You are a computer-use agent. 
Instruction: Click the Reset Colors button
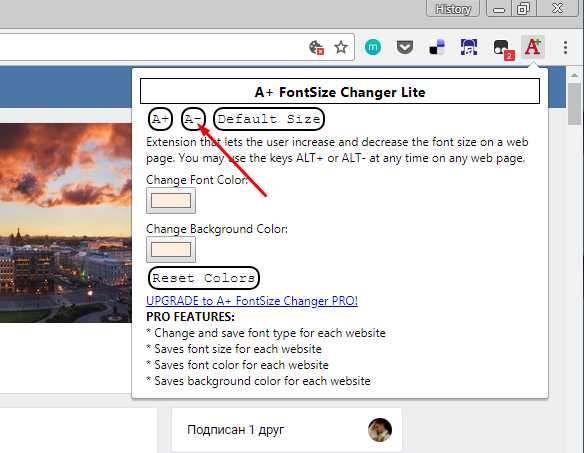click(204, 278)
